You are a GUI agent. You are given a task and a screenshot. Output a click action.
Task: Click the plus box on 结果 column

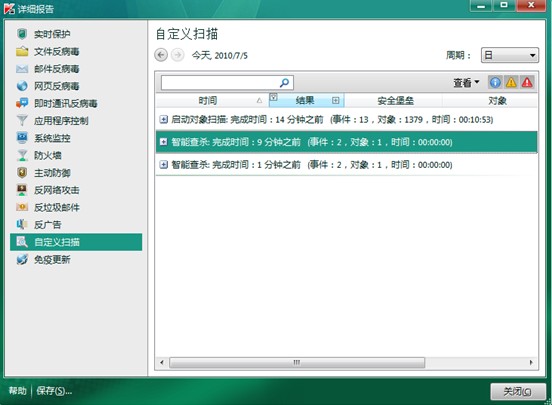pyautogui.click(x=335, y=101)
